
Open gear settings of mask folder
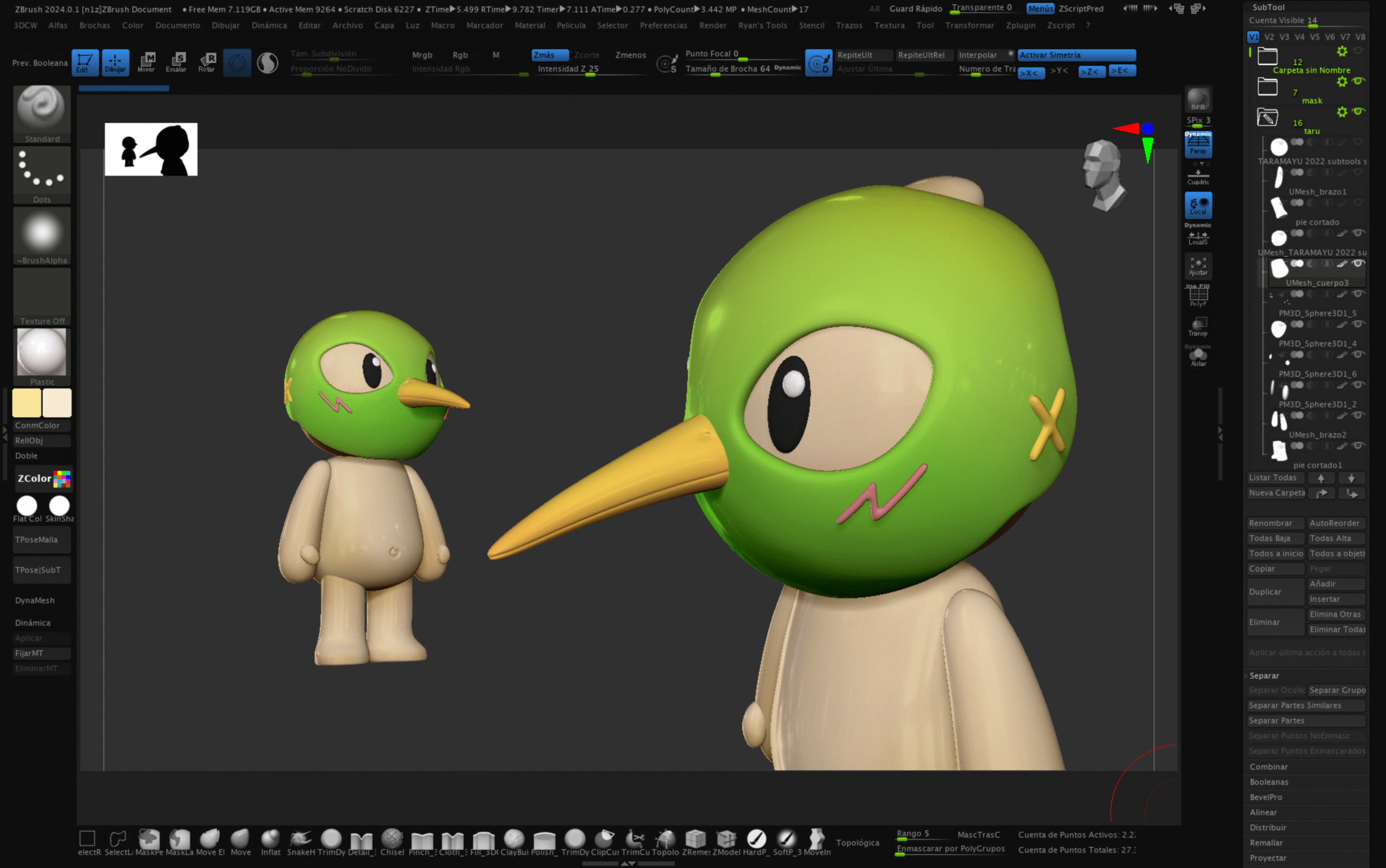click(1342, 82)
